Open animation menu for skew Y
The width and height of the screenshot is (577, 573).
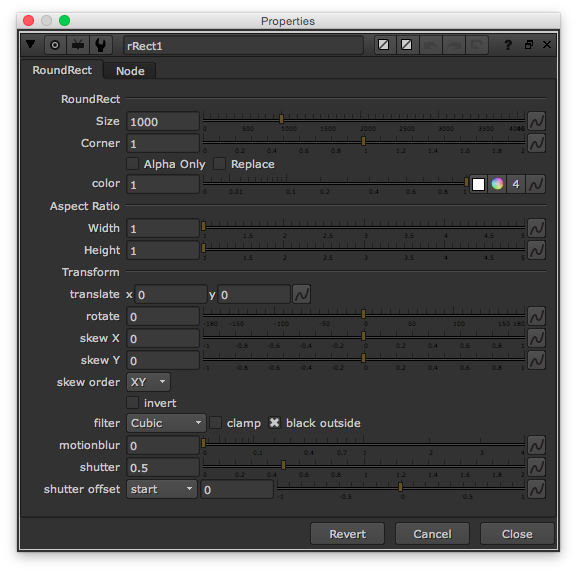[537, 360]
